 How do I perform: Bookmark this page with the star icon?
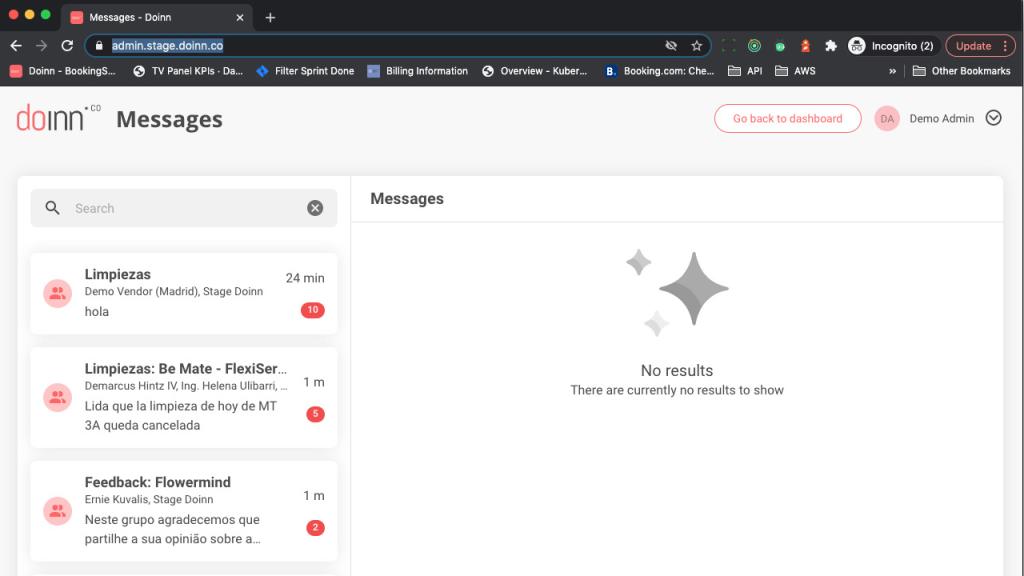coord(697,46)
